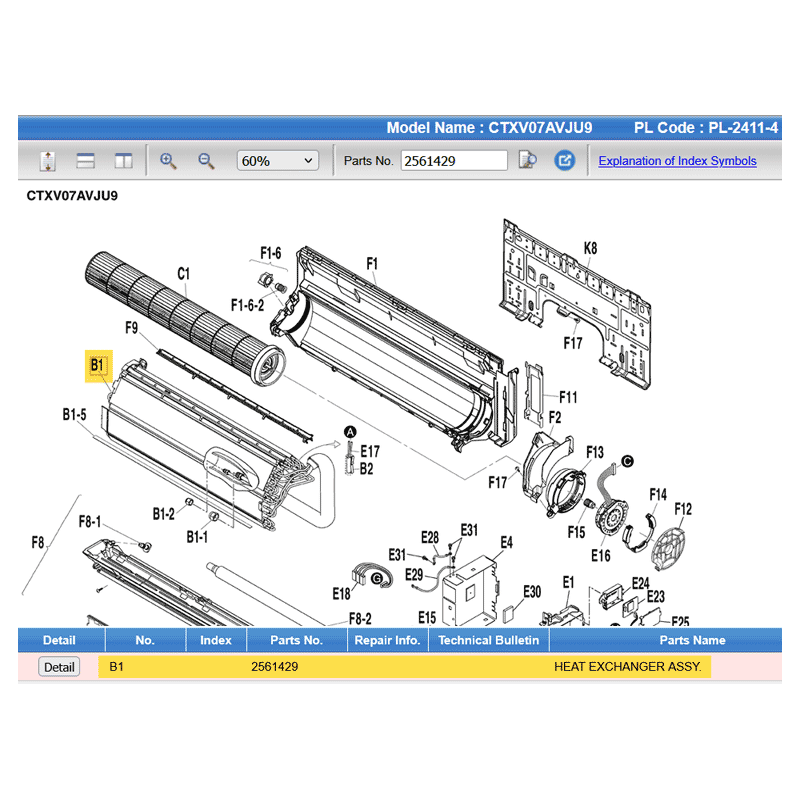This screenshot has width=800, height=800.
Task: Click the Repair Info. column header
Action: (x=387, y=640)
